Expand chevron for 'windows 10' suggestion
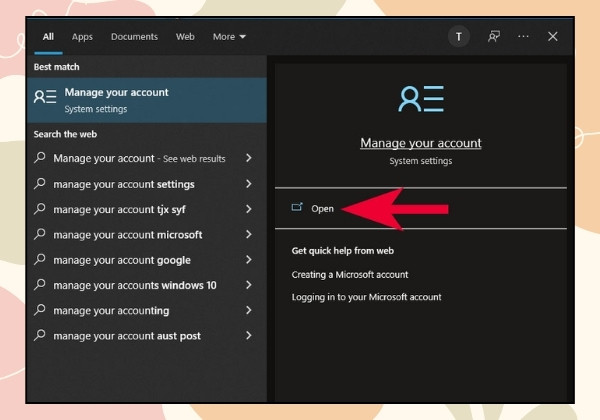 249,285
